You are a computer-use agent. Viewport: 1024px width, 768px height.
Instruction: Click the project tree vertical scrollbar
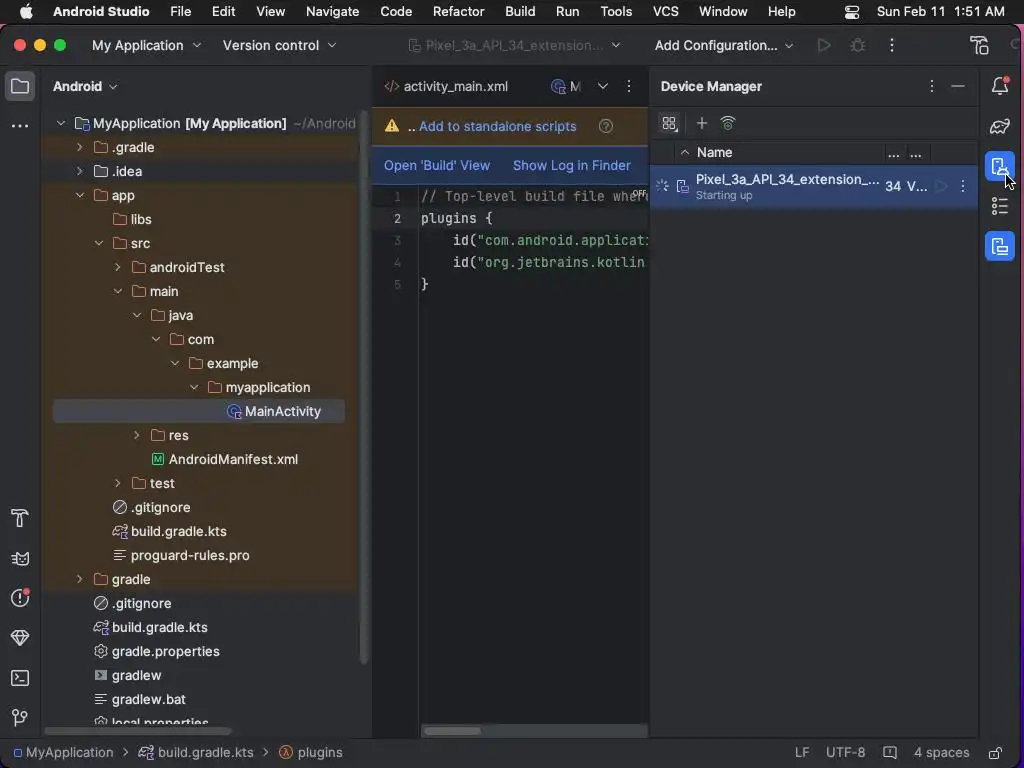364,388
